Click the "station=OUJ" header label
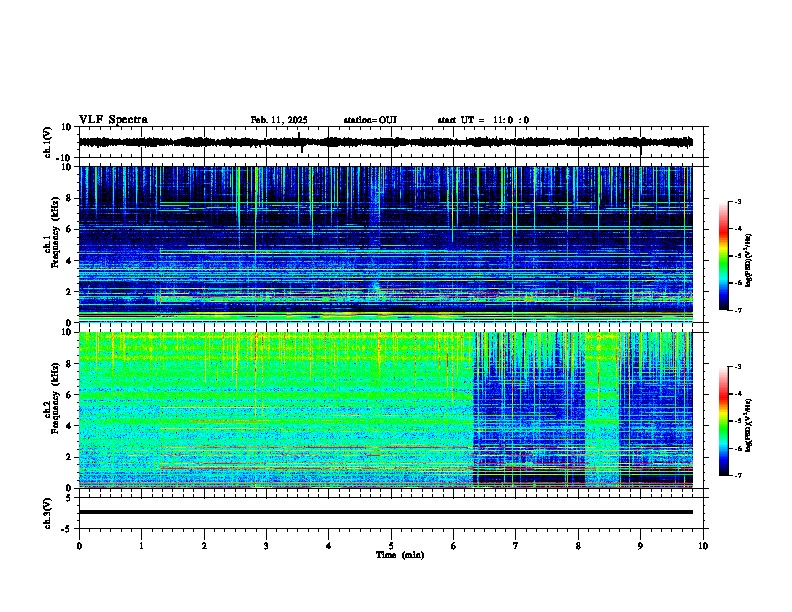 pos(370,120)
